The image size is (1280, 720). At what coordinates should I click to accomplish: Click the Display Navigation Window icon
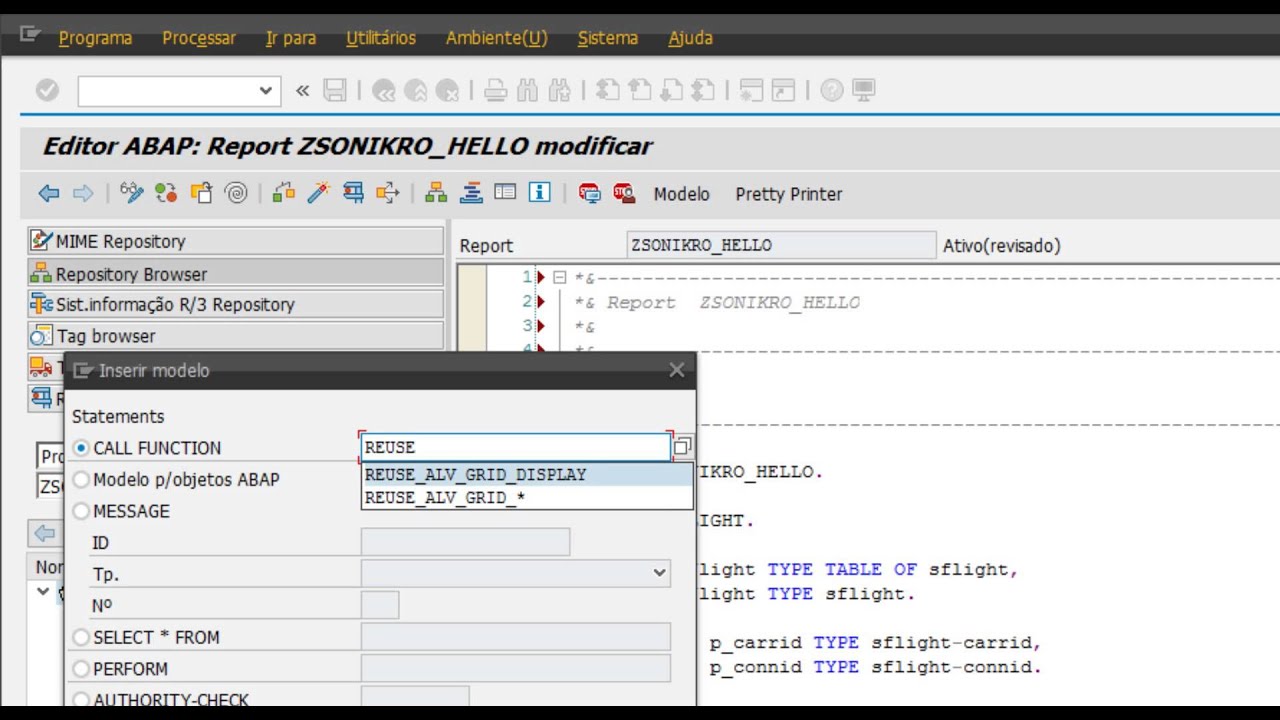point(471,194)
